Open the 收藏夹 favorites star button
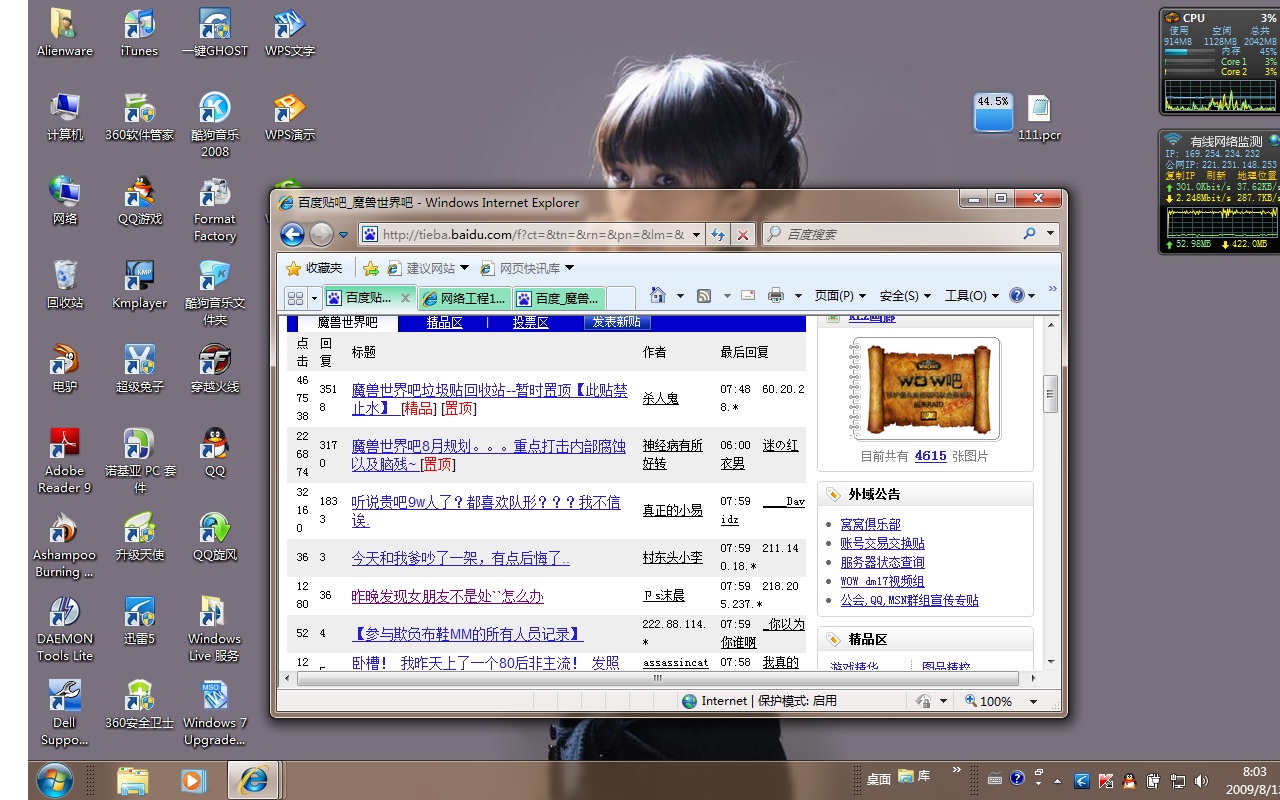Viewport: 1280px width, 800px height. (314, 268)
